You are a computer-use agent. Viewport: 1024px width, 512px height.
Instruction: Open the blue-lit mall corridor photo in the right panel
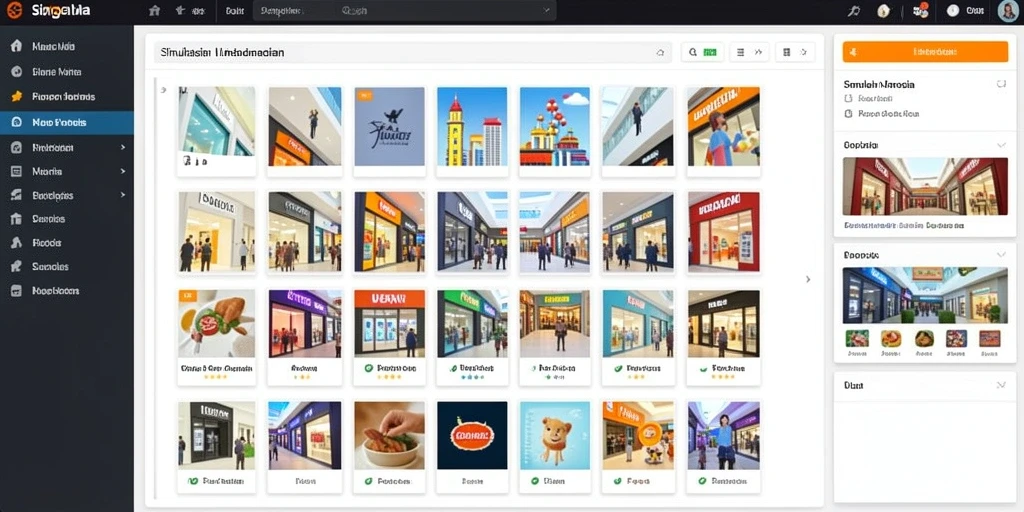point(925,295)
